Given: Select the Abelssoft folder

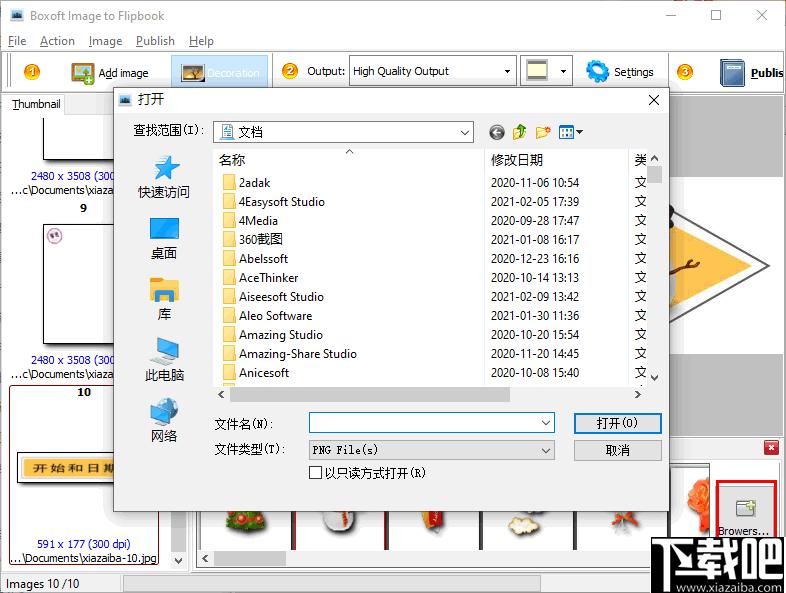Looking at the screenshot, I should click(x=256, y=259).
